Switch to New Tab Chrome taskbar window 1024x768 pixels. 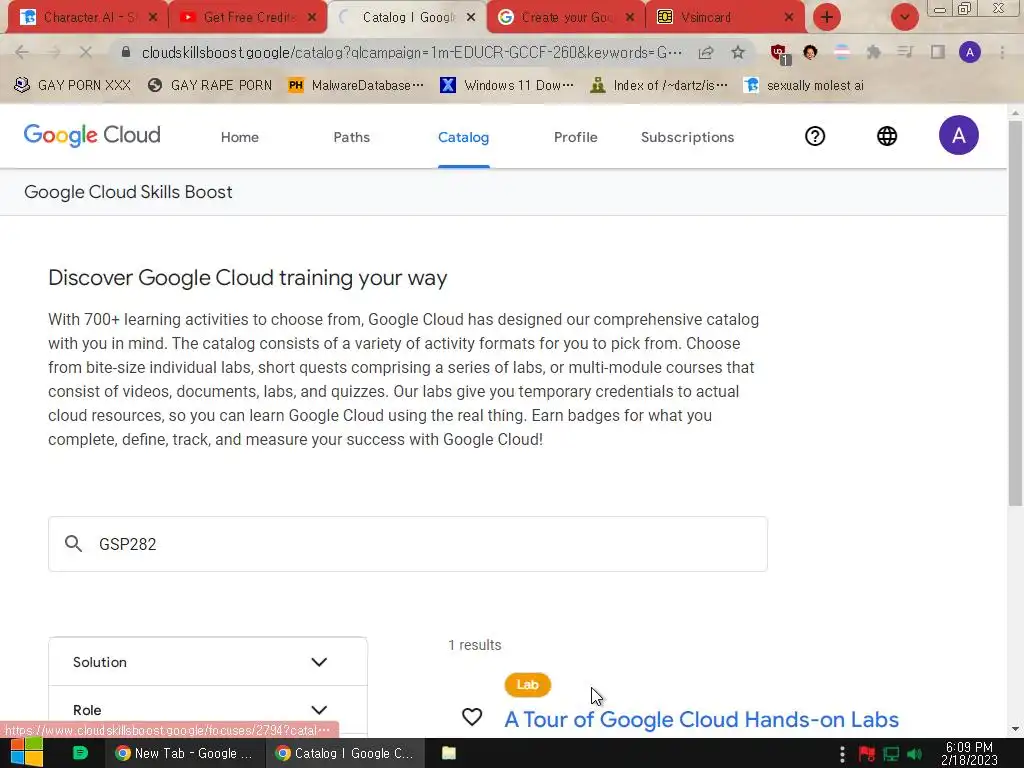pyautogui.click(x=184, y=753)
